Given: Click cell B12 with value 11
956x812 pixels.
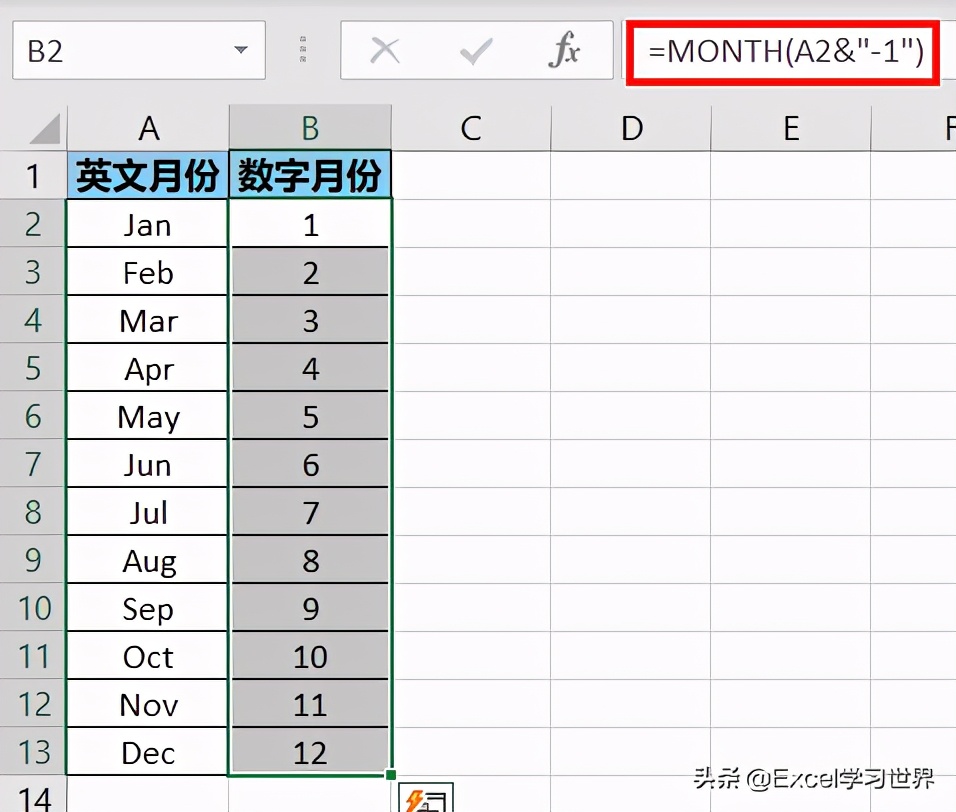Looking at the screenshot, I should [310, 703].
